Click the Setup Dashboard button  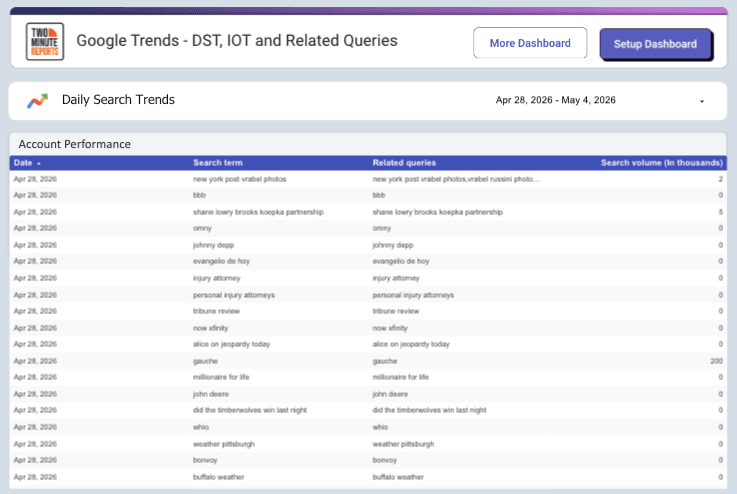(655, 44)
